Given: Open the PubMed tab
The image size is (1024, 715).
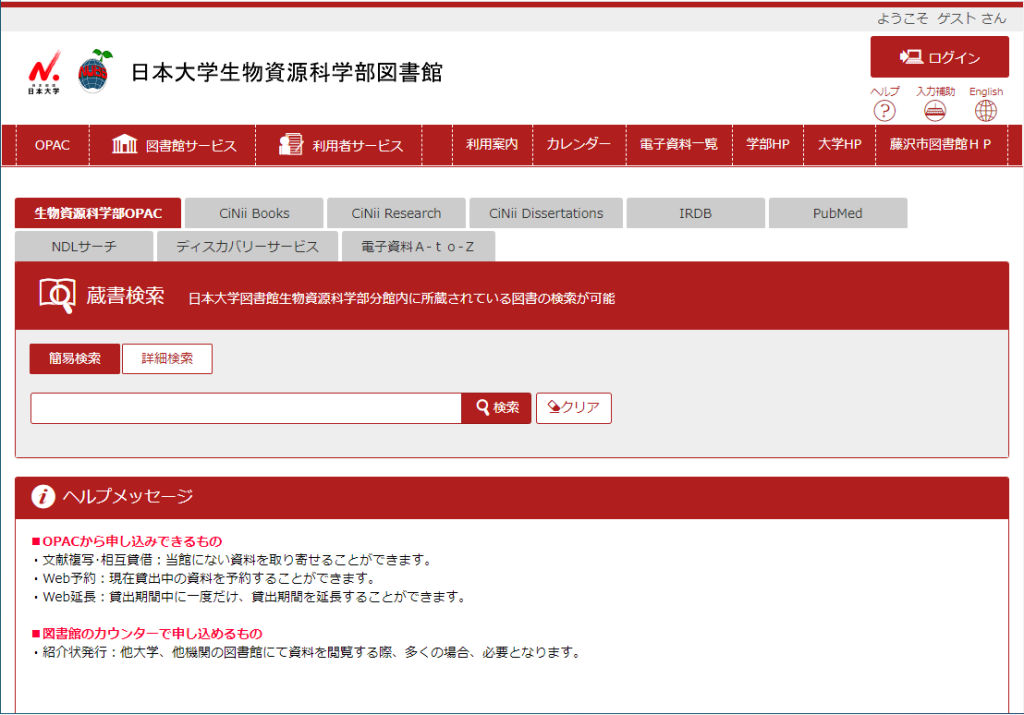Looking at the screenshot, I should [x=838, y=213].
